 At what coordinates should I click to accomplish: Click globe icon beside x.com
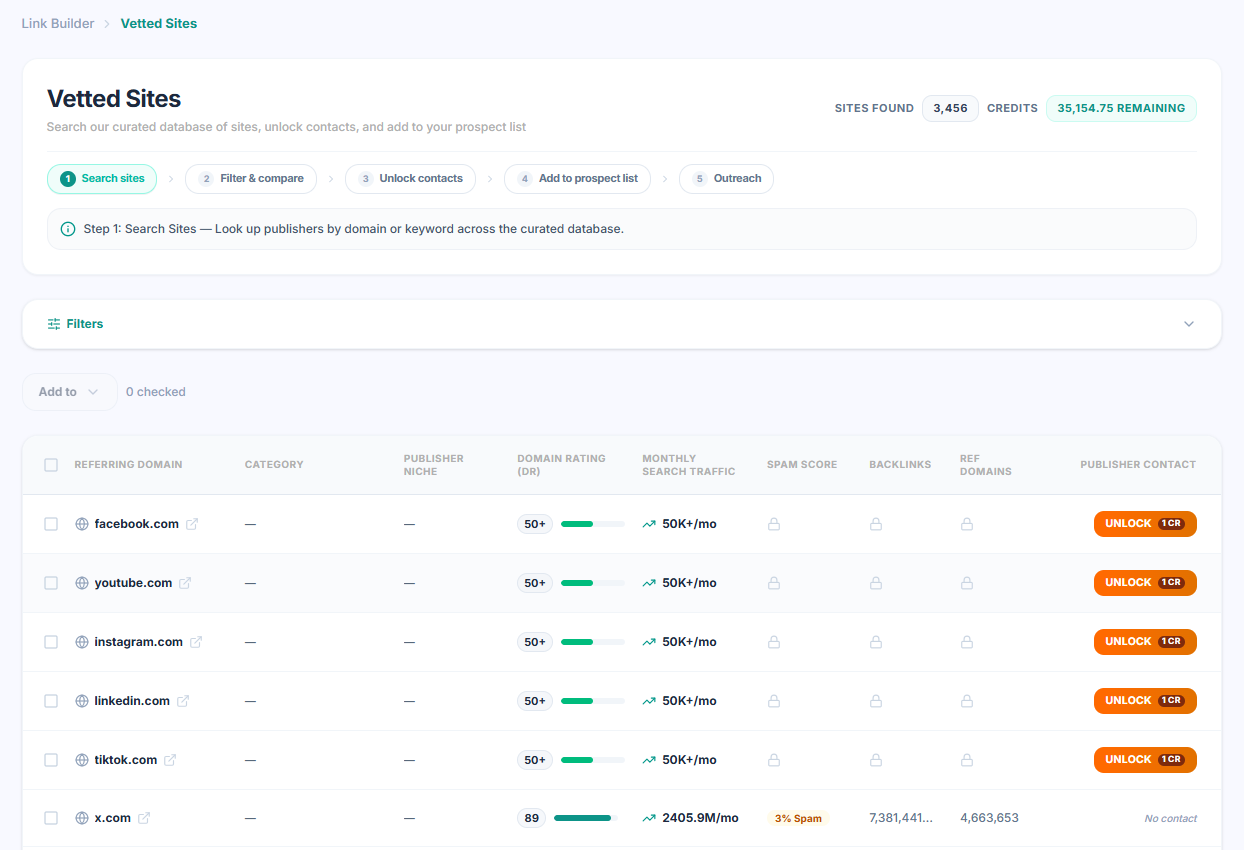tap(82, 818)
